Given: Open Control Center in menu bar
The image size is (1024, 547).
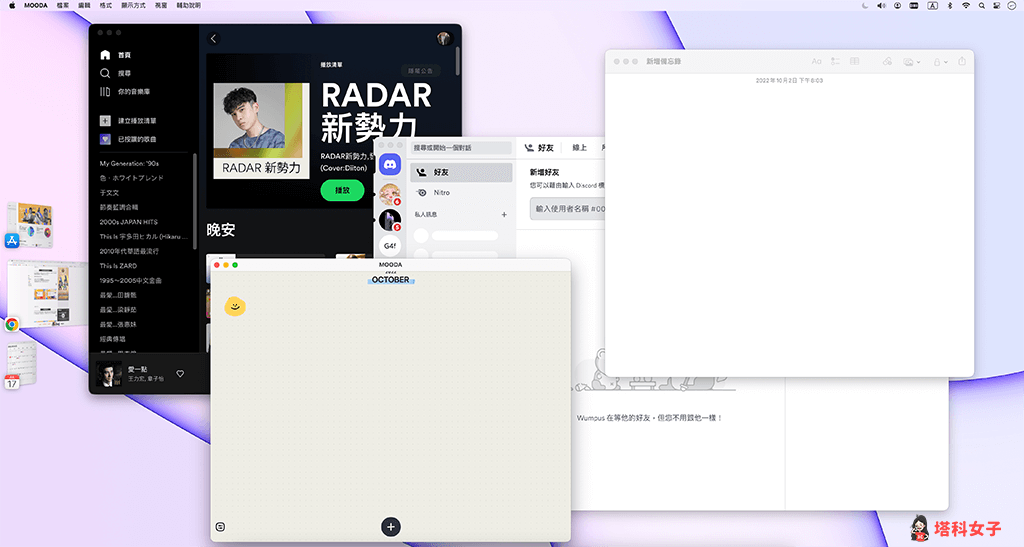Looking at the screenshot, I should [x=997, y=5].
